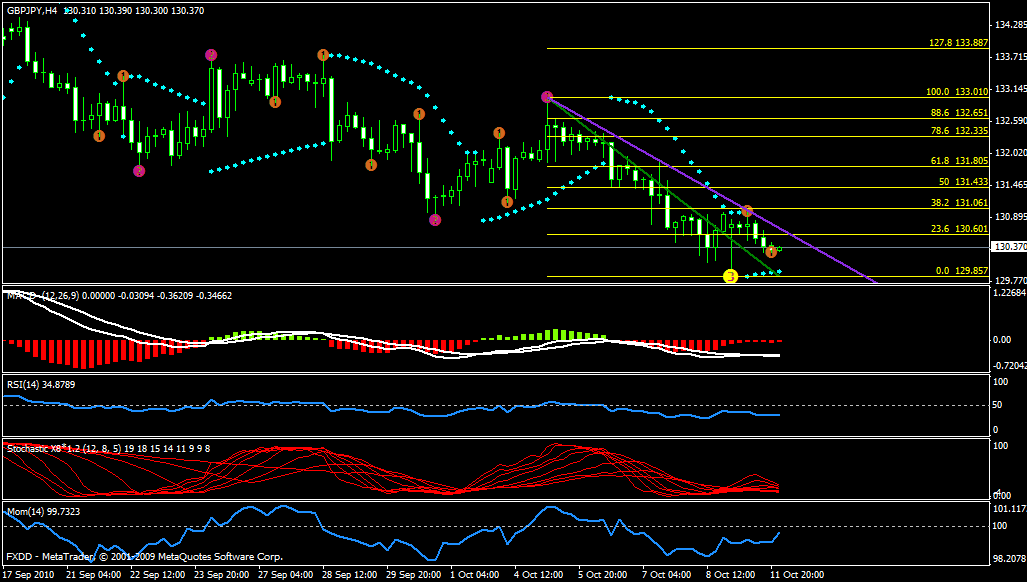Click the Mom(14) indicator label
This screenshot has width=1027, height=582.
point(43,511)
